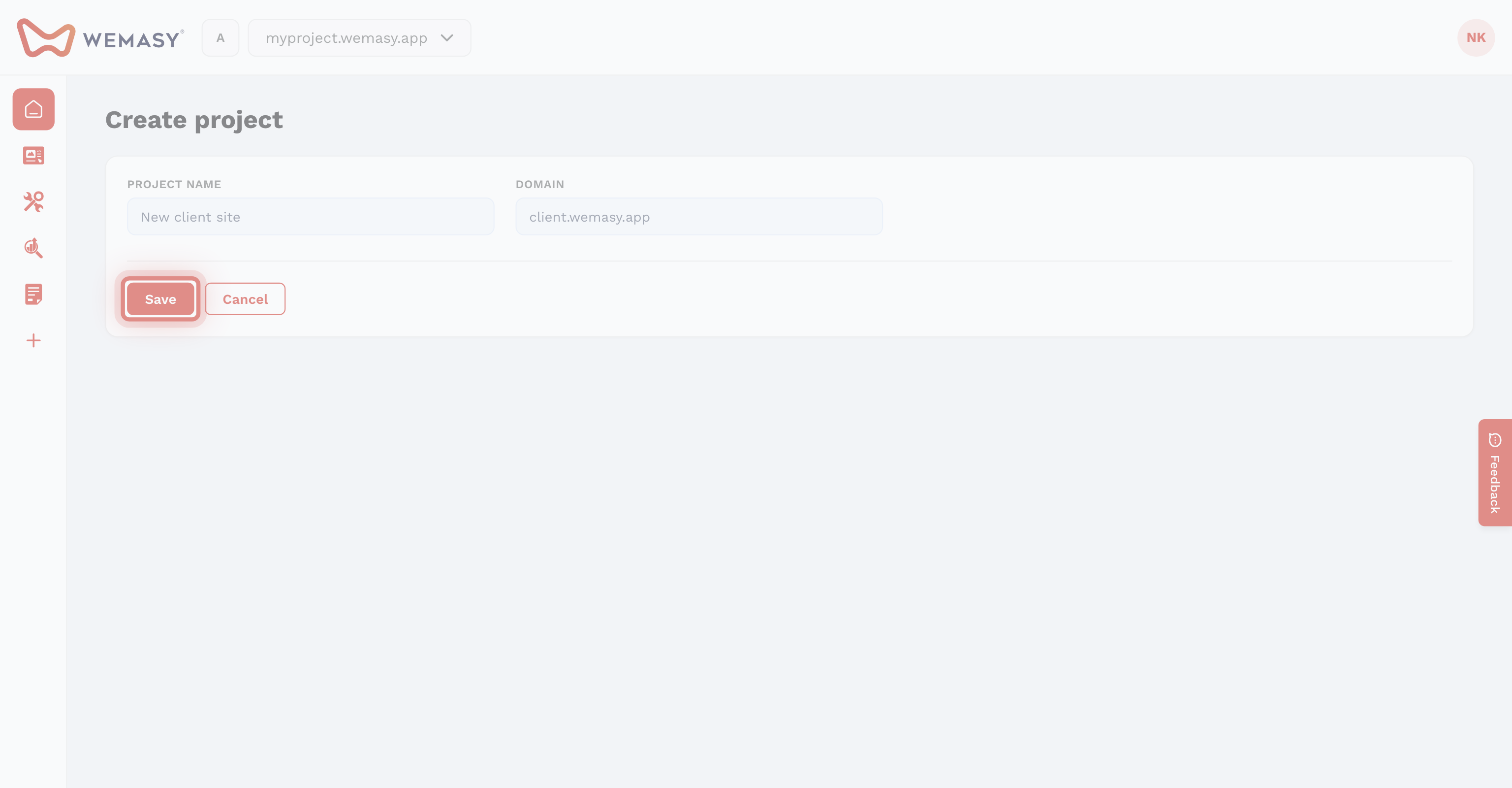Open the wrench and screwdriver tools icon
Screen dimensions: 1512x788
pos(33,201)
